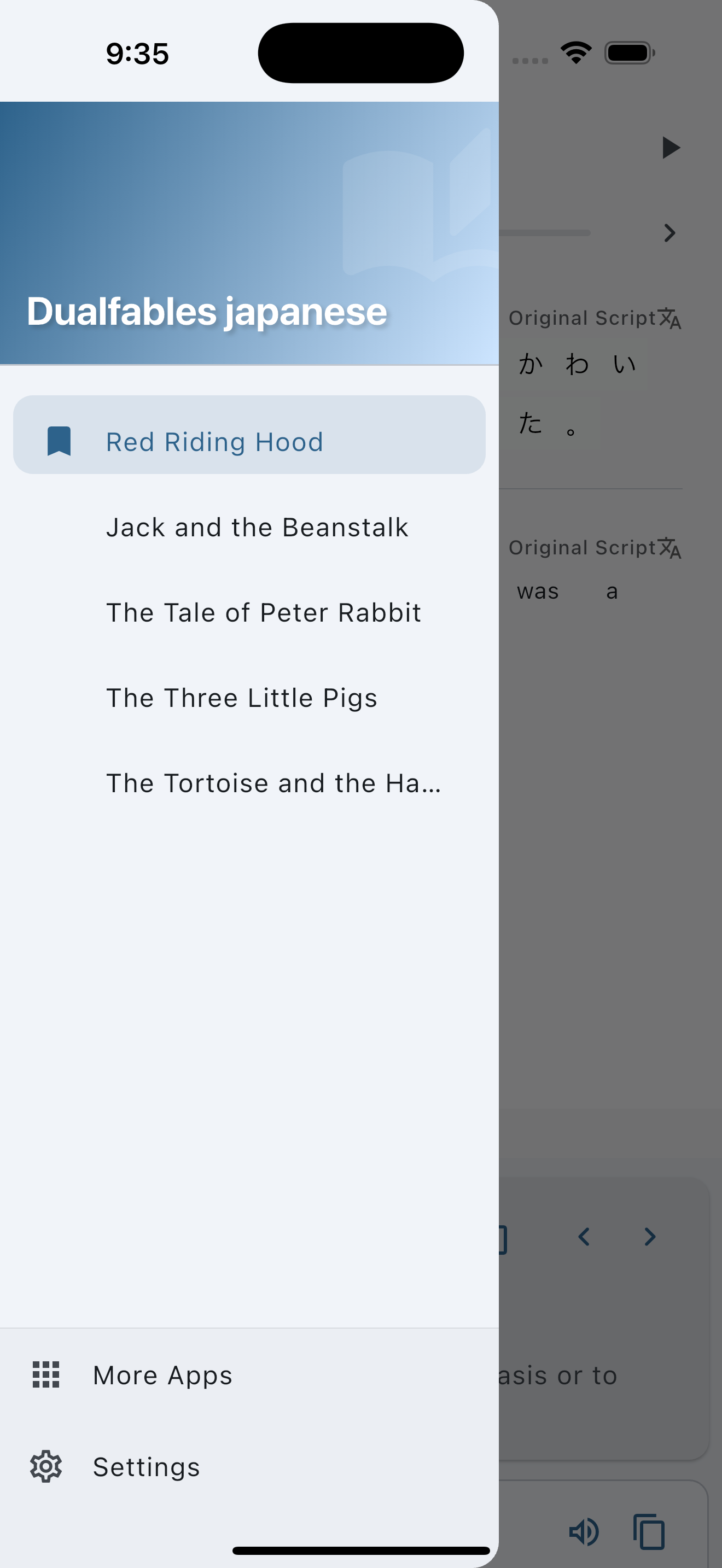Tap the More Apps label
The height and width of the screenshot is (1568, 722).
point(162,1375)
